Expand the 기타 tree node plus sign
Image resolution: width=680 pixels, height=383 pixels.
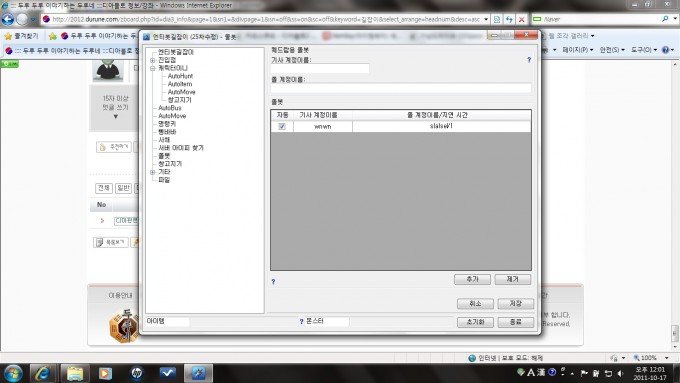click(153, 172)
